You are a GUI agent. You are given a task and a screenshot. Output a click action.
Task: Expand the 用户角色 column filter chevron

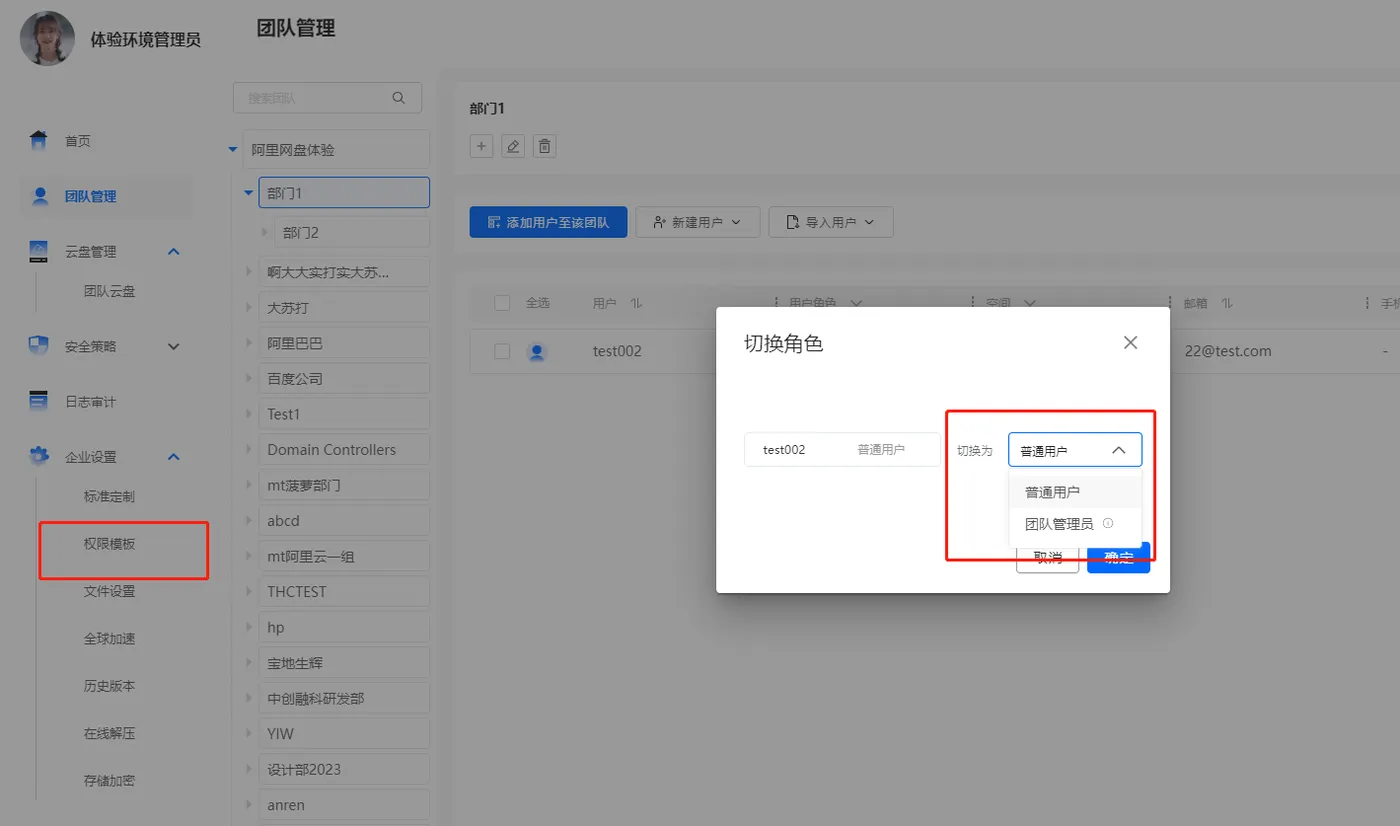[x=855, y=303]
